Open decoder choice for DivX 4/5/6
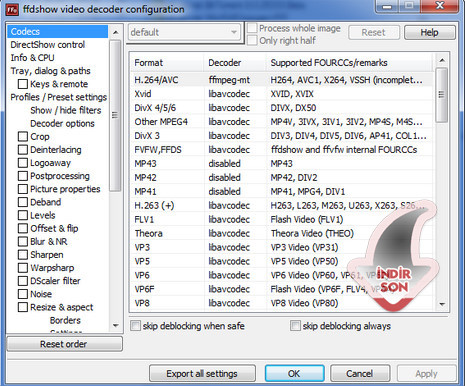This screenshot has height=386, width=465. coord(229,108)
